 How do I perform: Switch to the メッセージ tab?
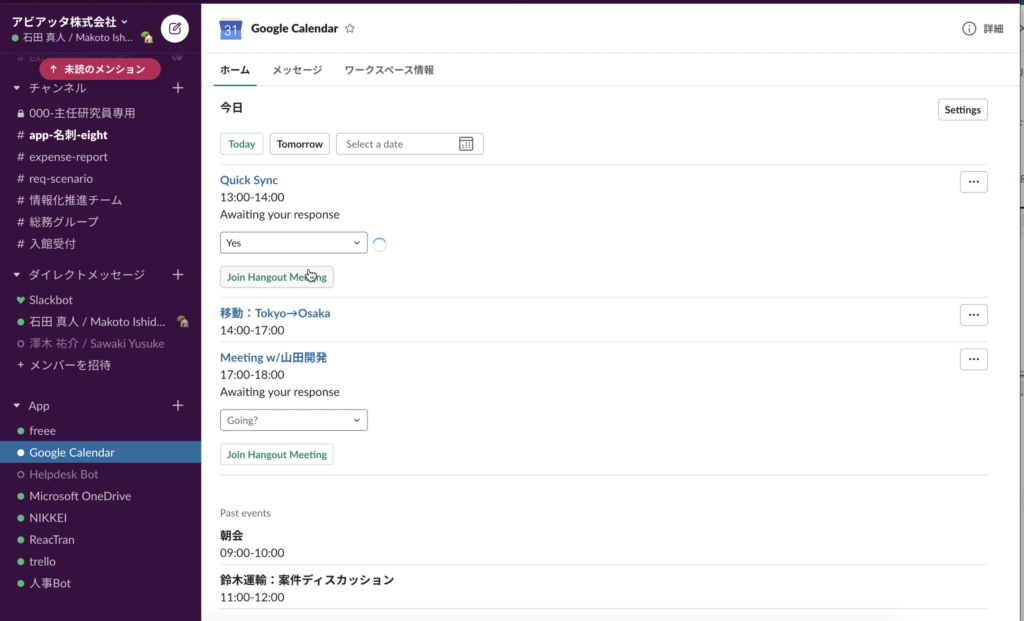[297, 70]
